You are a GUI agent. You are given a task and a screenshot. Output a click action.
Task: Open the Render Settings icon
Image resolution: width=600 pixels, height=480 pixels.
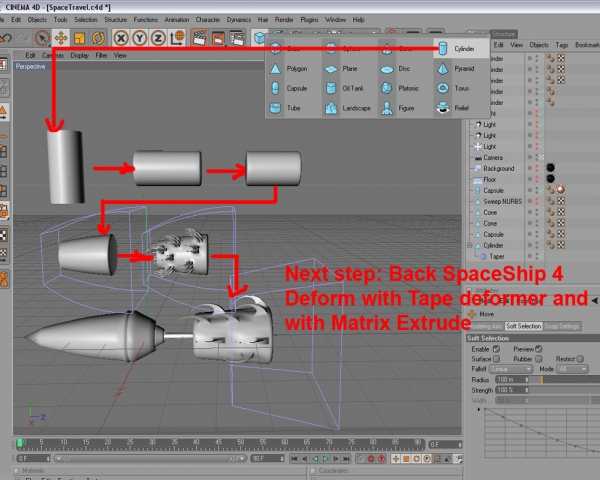(x=237, y=38)
